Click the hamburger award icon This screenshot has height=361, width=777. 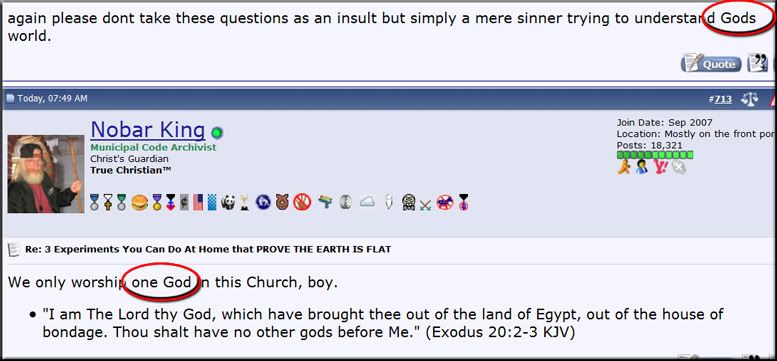tap(140, 202)
